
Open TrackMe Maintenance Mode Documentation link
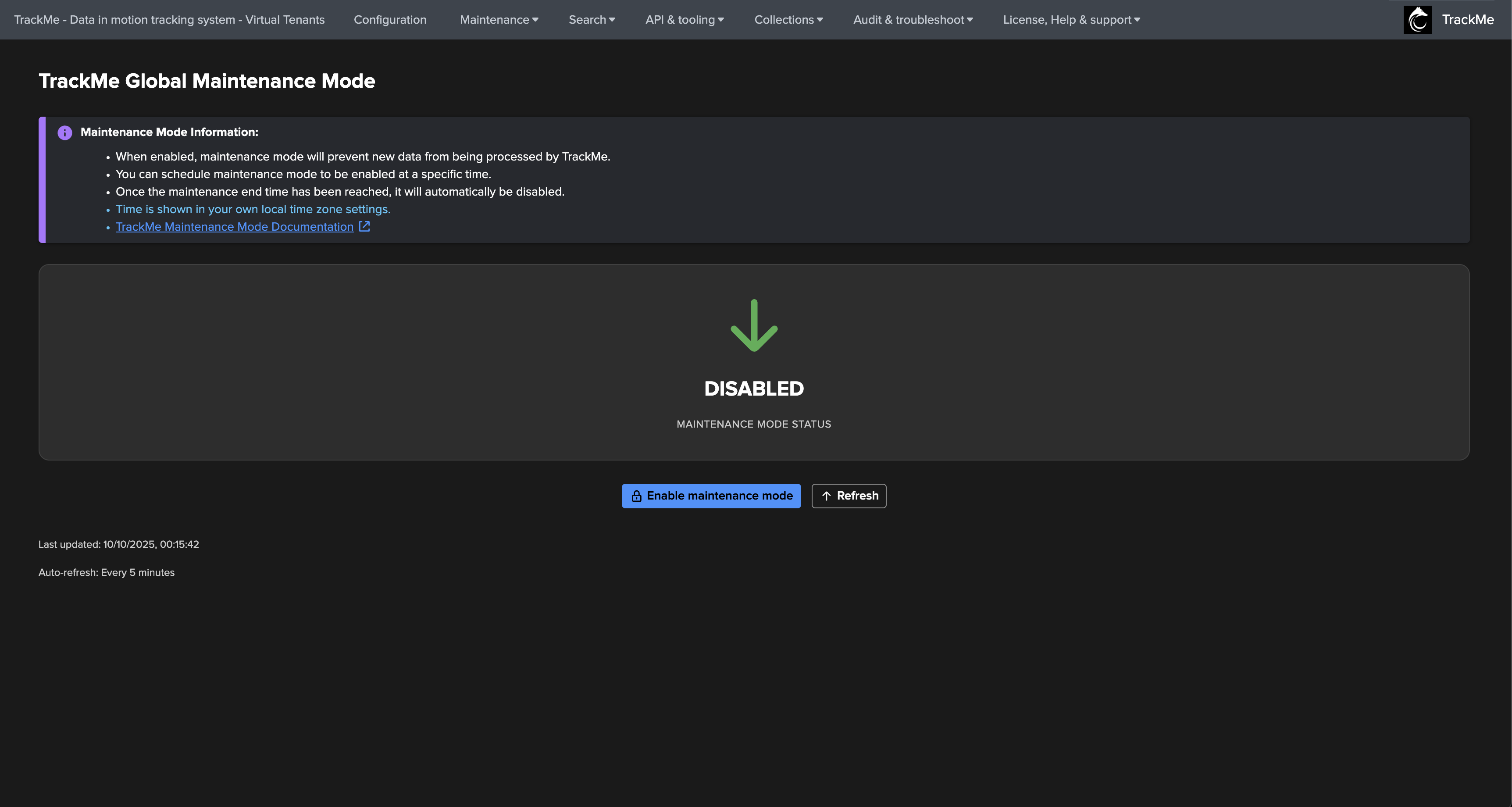(234, 227)
